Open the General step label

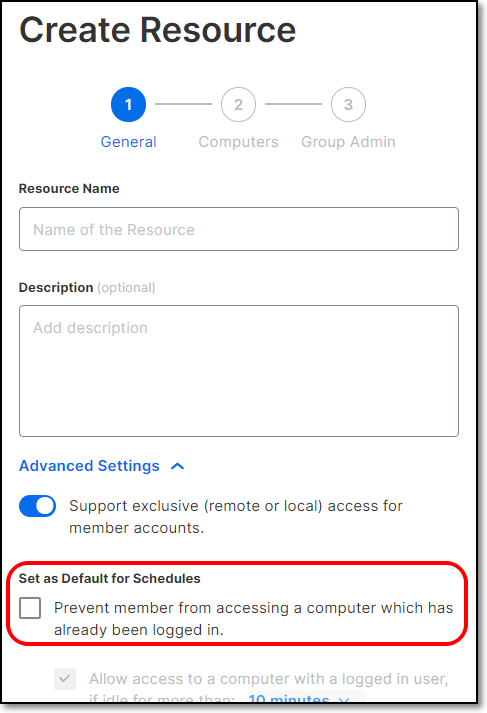point(128,142)
